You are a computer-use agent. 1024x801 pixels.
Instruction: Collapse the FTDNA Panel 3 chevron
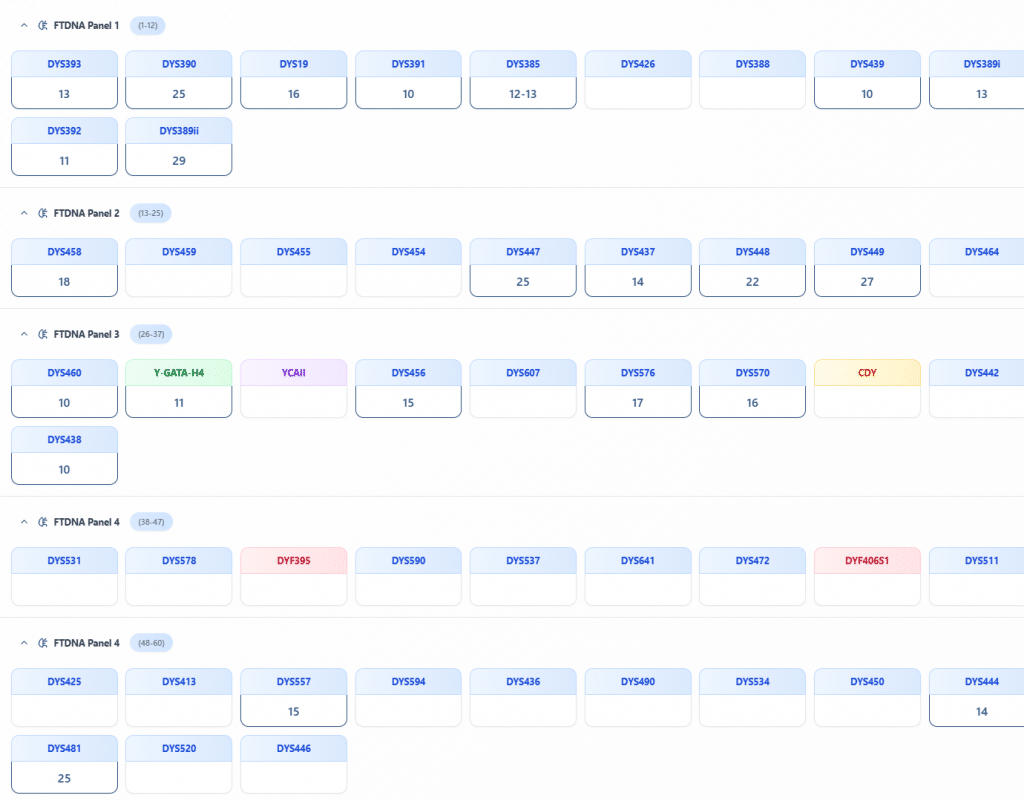(x=24, y=334)
